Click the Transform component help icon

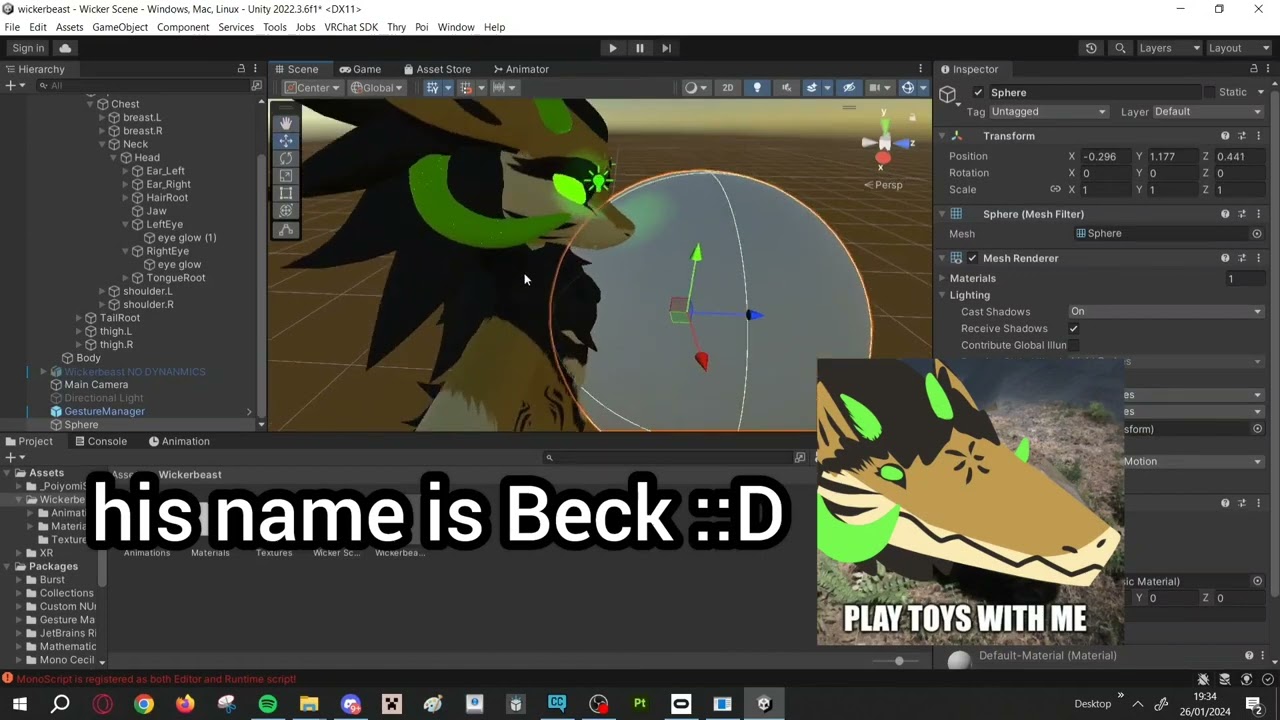coord(1225,136)
